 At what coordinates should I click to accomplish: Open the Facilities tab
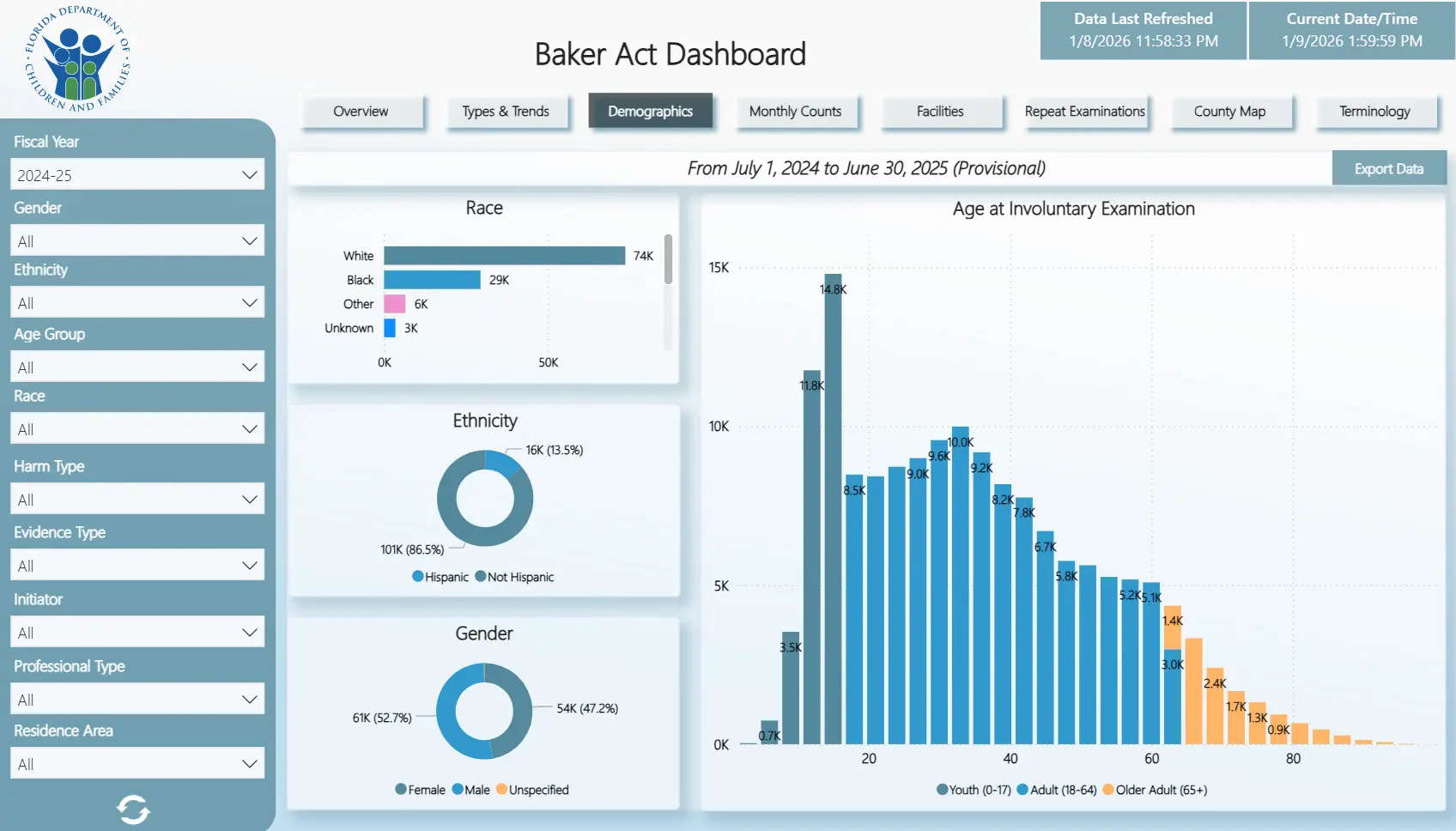click(940, 112)
